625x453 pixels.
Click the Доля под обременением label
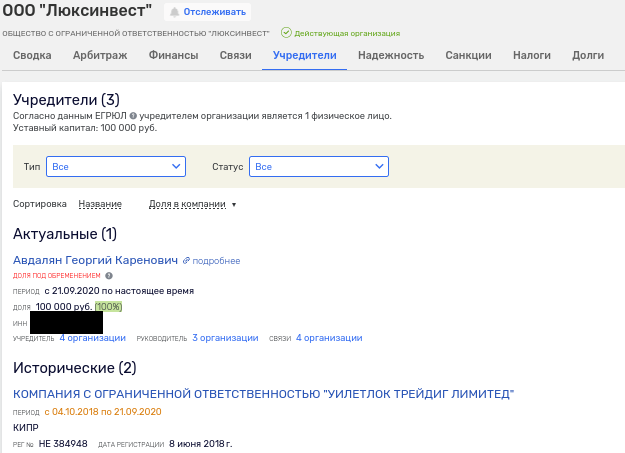click(x=57, y=276)
